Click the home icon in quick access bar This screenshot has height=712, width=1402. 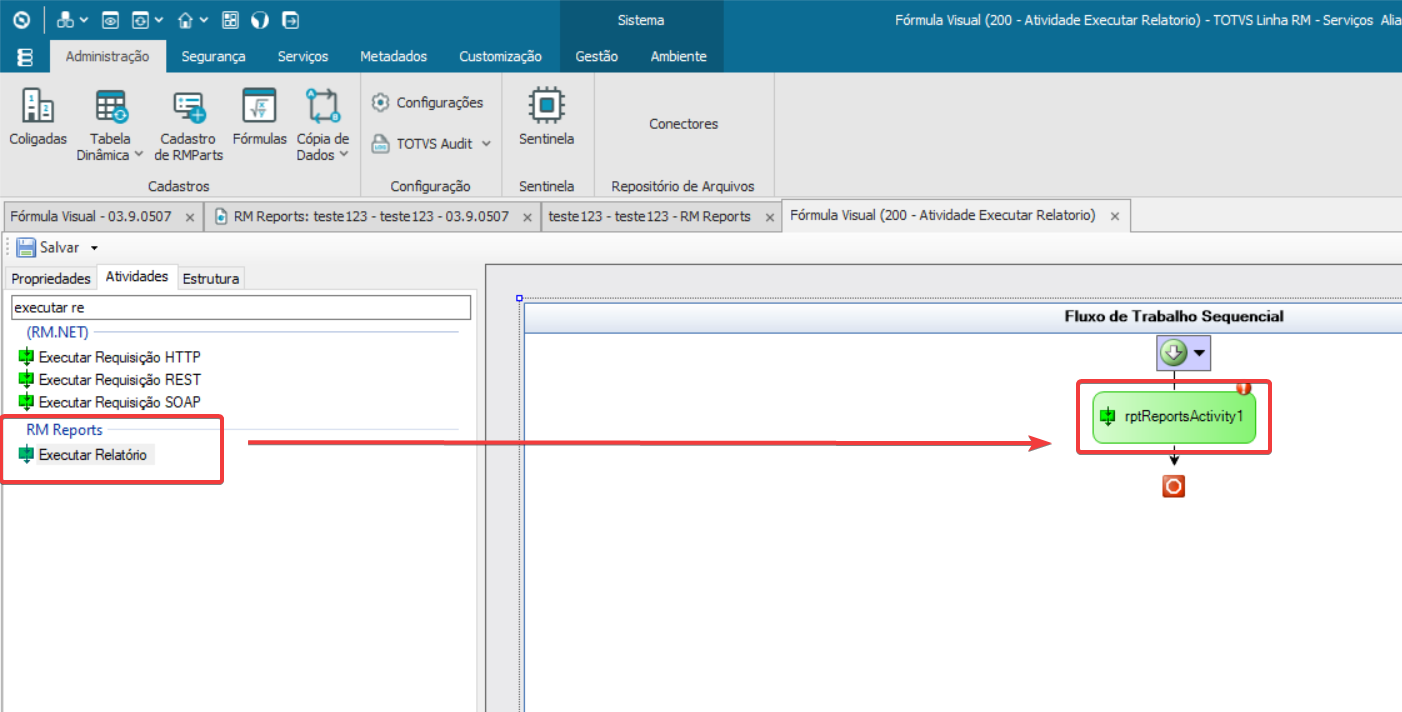click(185, 20)
